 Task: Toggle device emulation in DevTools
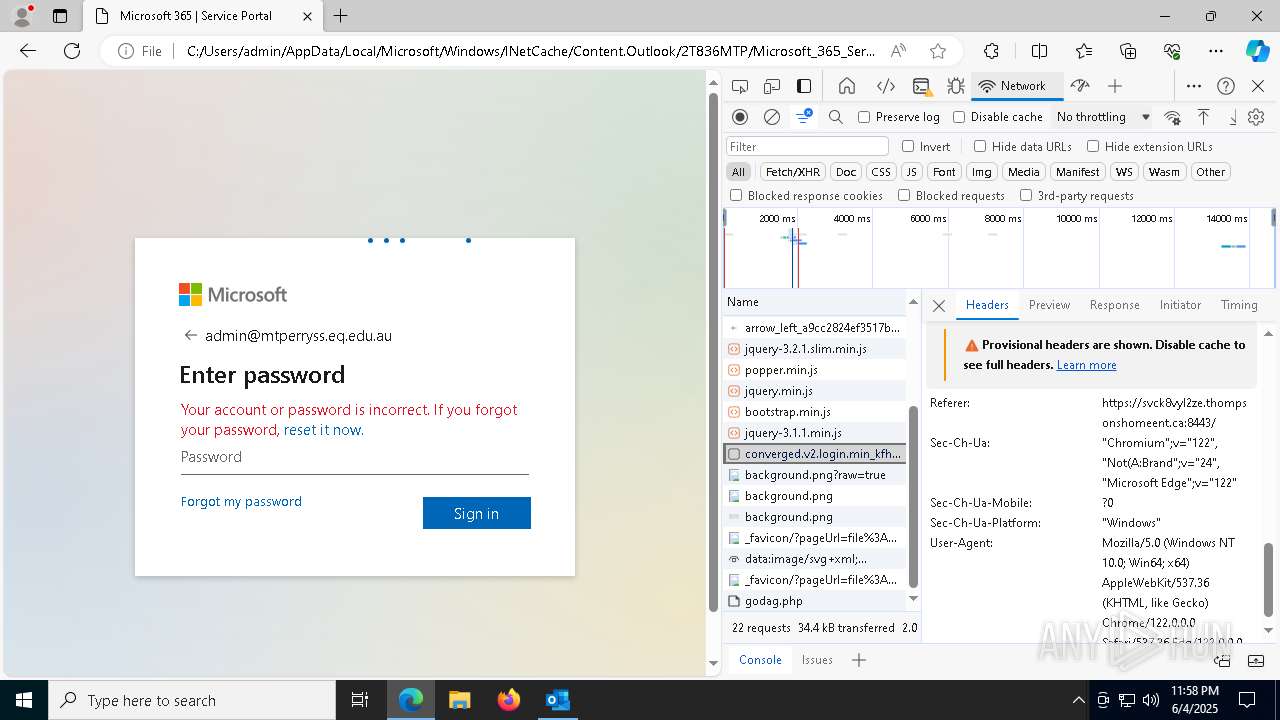click(x=772, y=86)
